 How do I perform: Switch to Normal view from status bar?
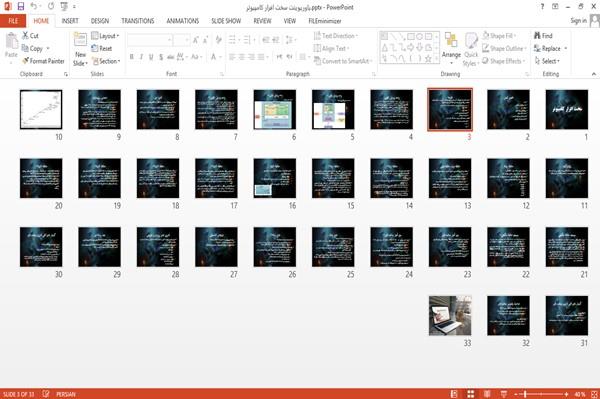tap(454, 394)
